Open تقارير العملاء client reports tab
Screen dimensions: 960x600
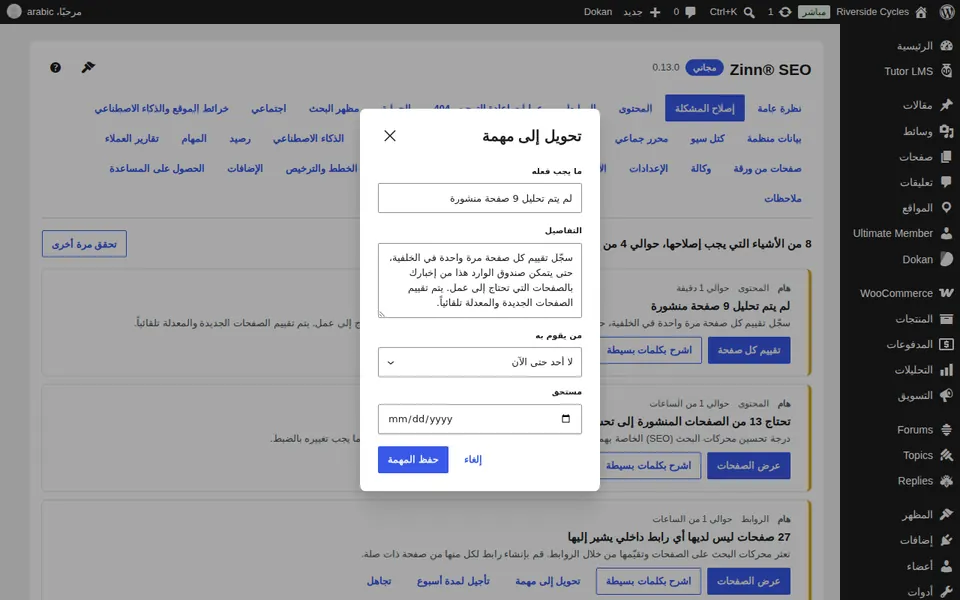(x=132, y=138)
